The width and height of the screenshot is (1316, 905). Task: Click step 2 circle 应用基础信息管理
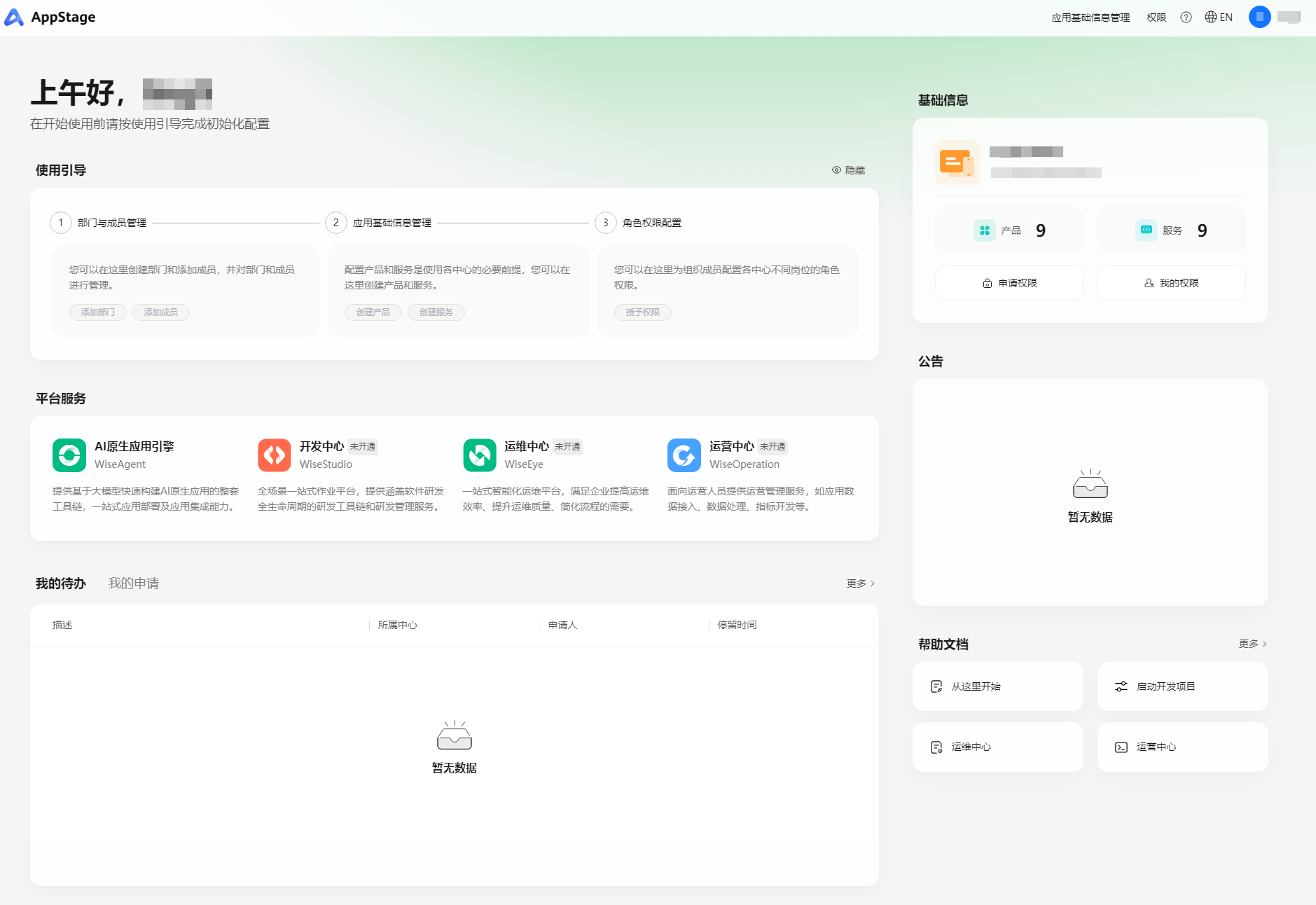(x=336, y=223)
